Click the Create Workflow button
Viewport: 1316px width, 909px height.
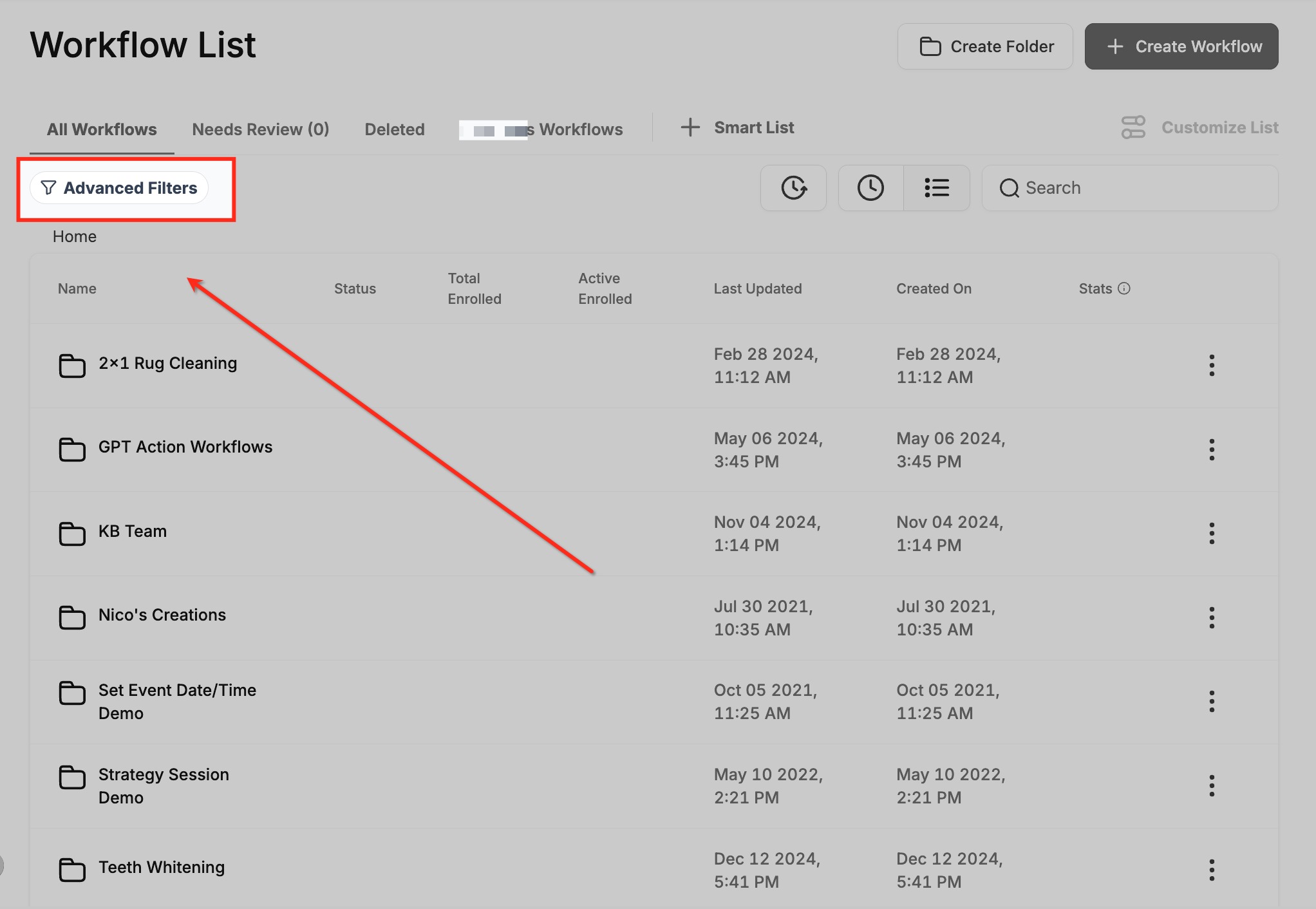coord(1181,46)
